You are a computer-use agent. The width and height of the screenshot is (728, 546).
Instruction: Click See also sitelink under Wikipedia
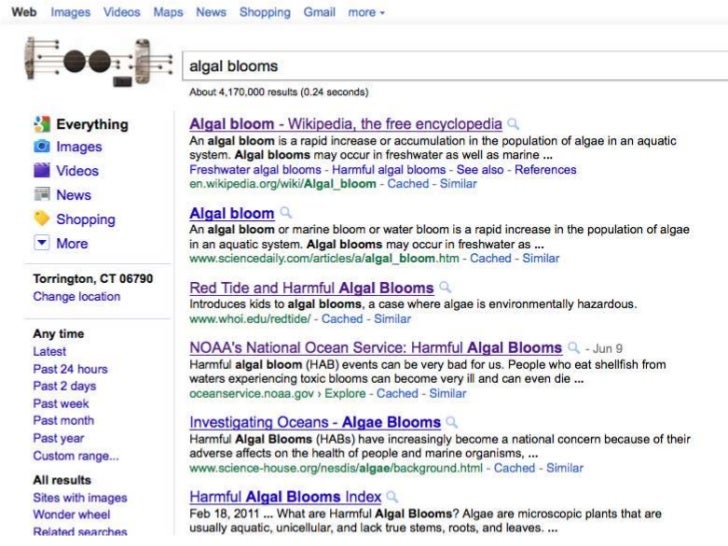480,169
